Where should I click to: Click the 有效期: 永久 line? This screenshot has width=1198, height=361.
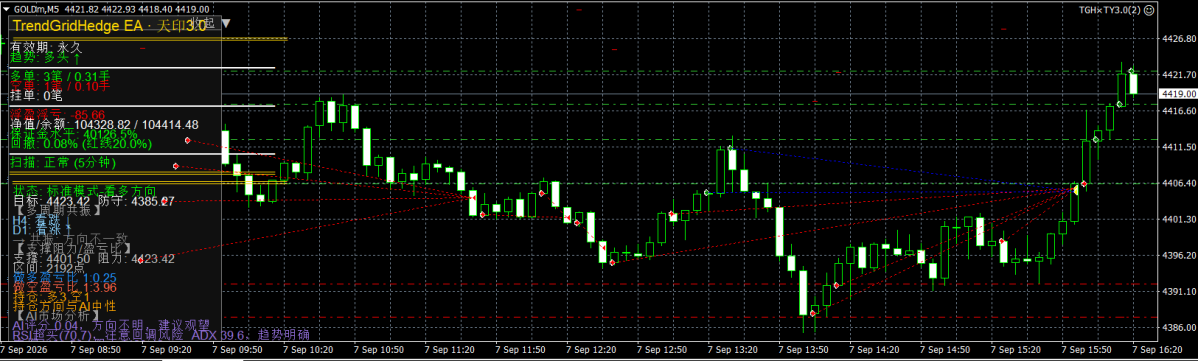coord(45,47)
